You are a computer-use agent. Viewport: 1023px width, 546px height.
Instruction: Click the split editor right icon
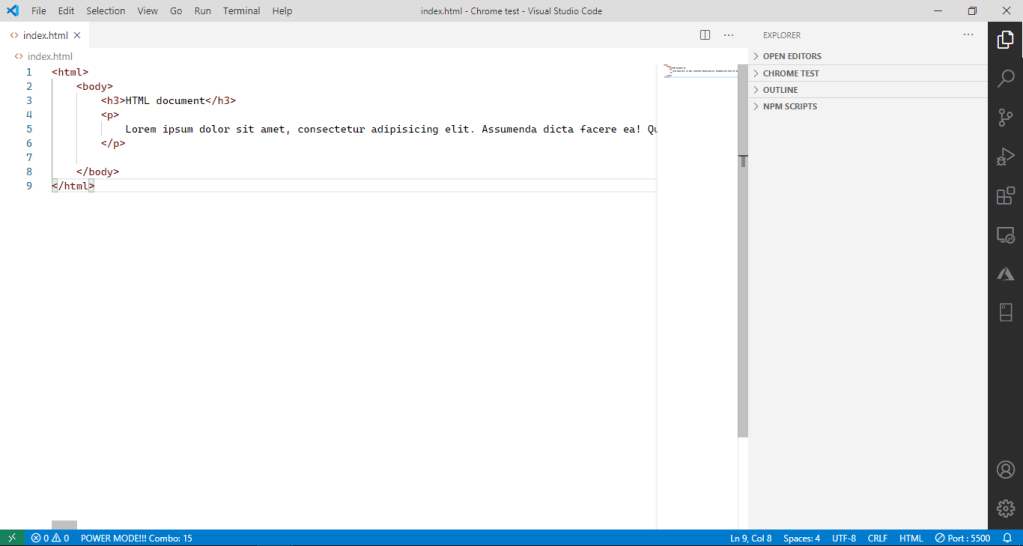click(x=705, y=35)
